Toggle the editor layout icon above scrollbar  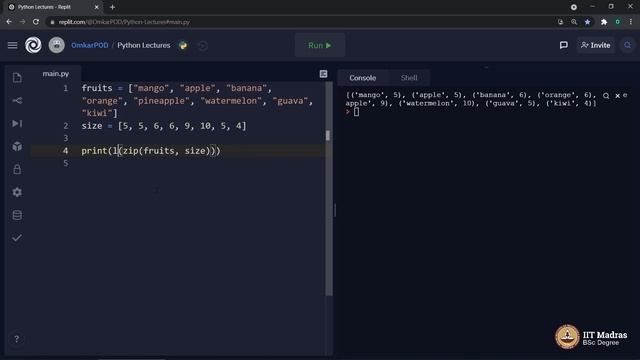tap(323, 74)
